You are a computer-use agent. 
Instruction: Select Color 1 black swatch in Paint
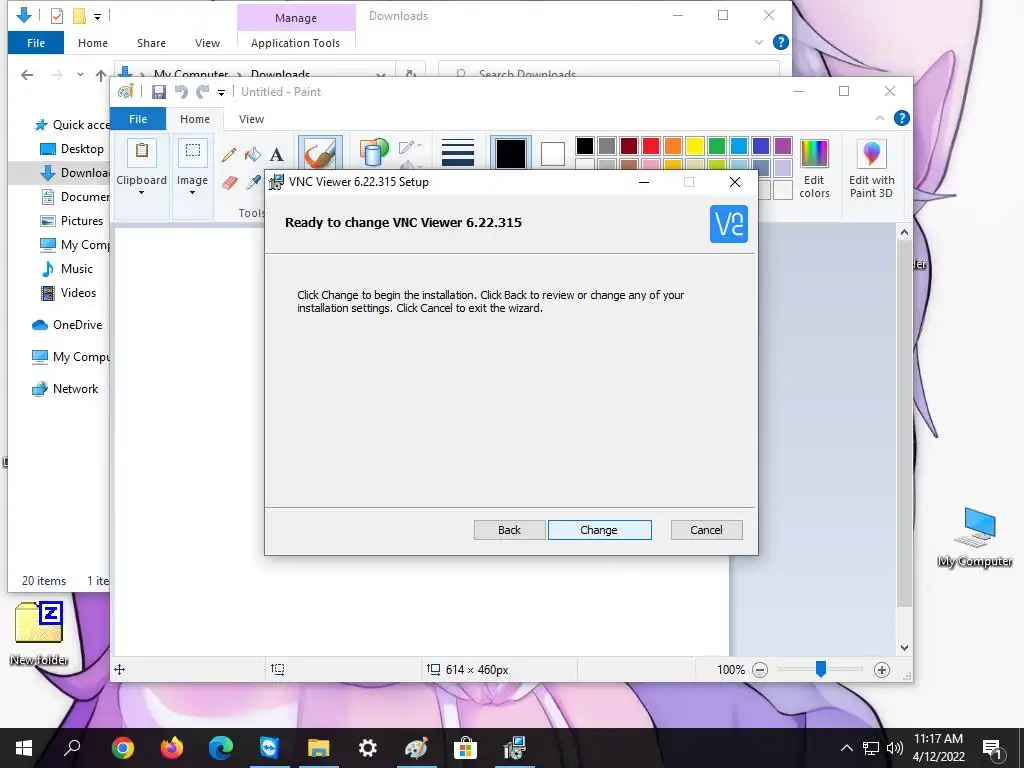(x=511, y=154)
